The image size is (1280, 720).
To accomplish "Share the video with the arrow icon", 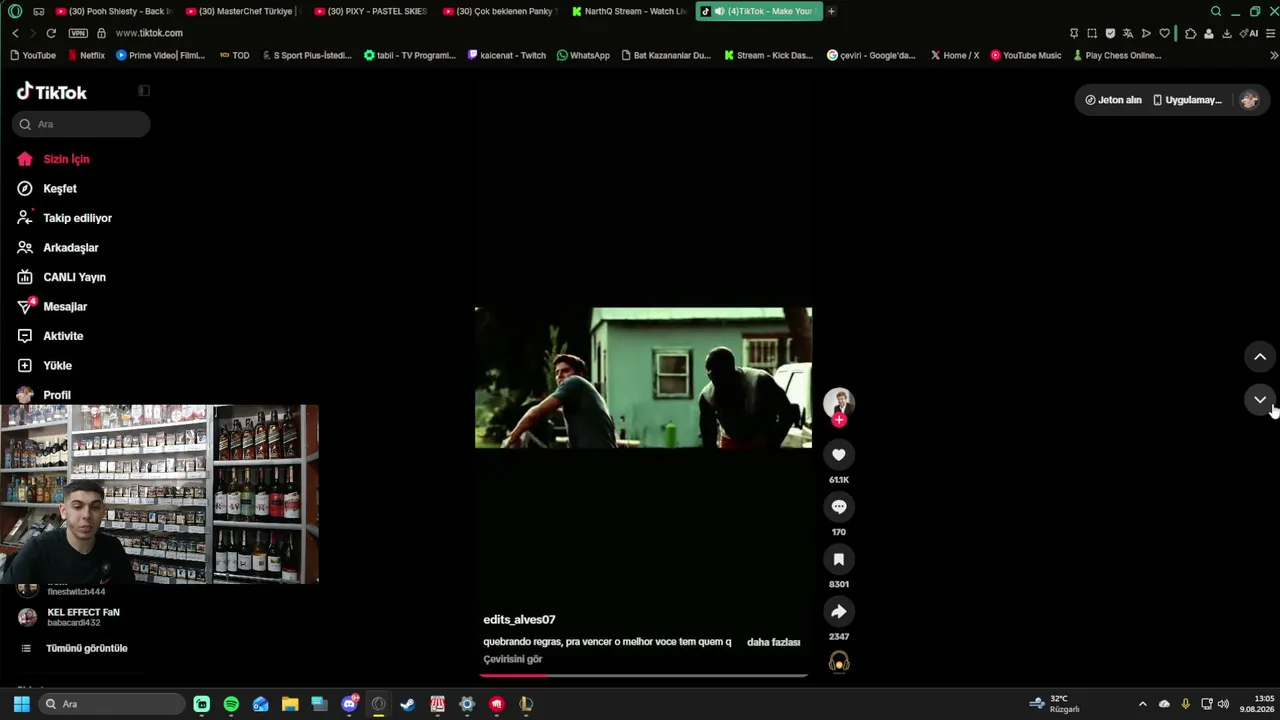I will pos(839,611).
